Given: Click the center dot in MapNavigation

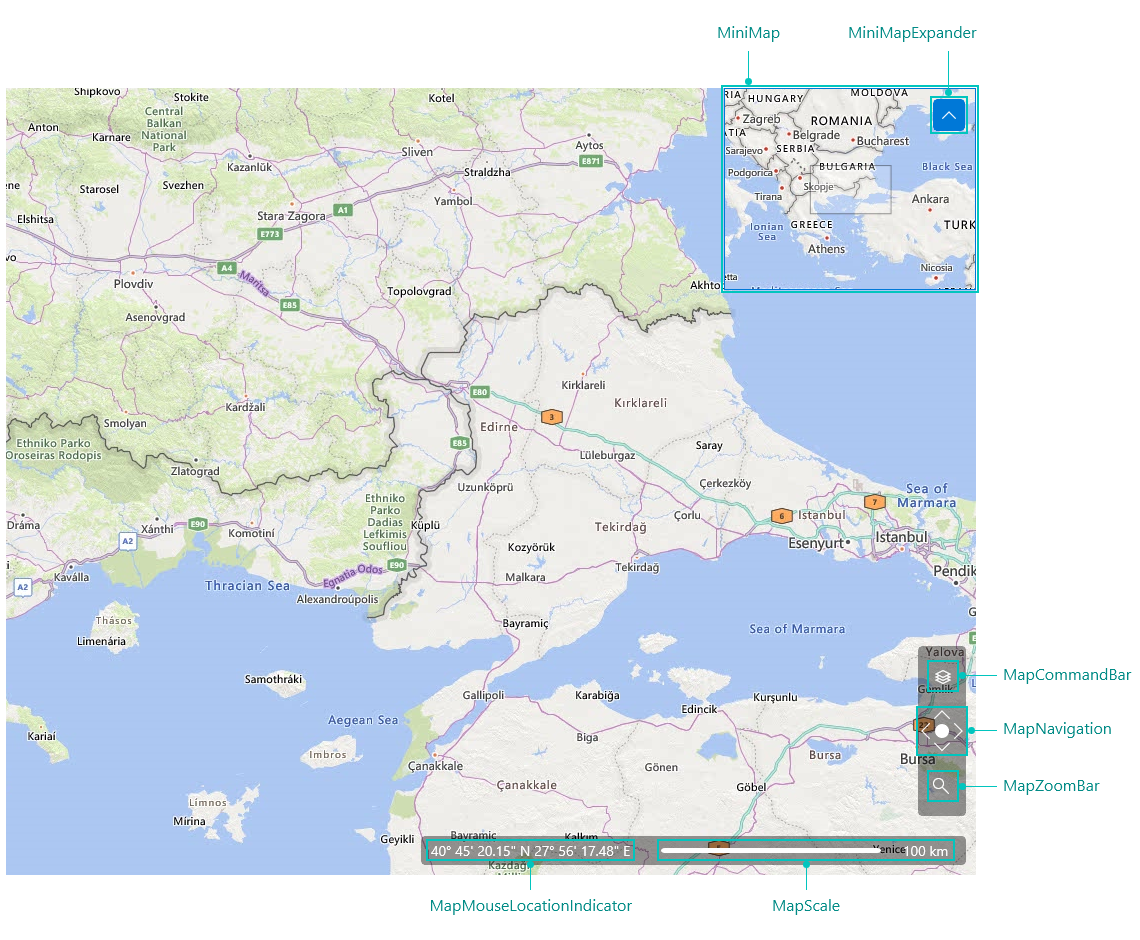Looking at the screenshot, I should click(941, 730).
